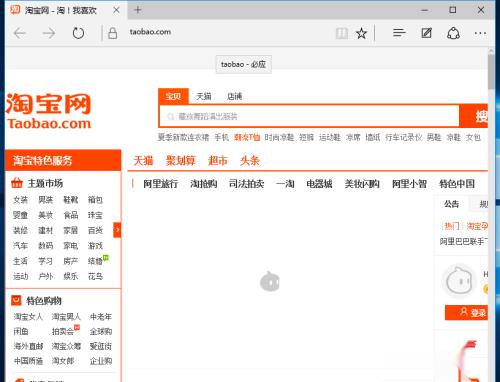Select the 店铺 search tab
The width and height of the screenshot is (500, 382).
click(x=234, y=96)
